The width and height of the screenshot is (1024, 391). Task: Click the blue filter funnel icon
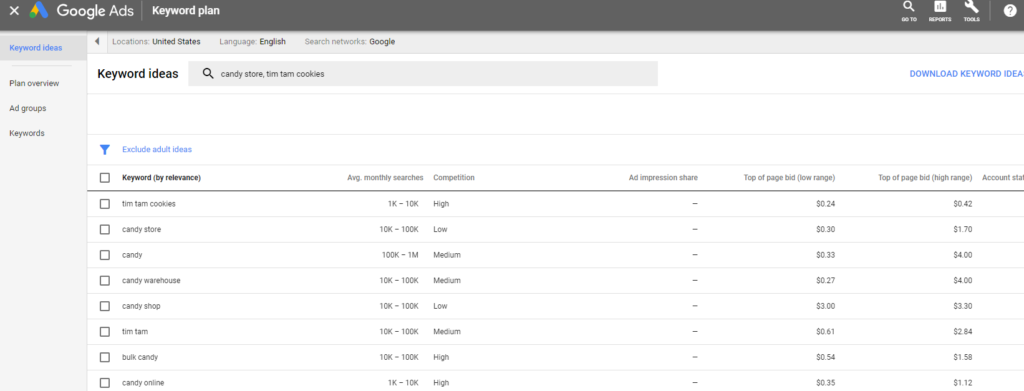coord(104,149)
